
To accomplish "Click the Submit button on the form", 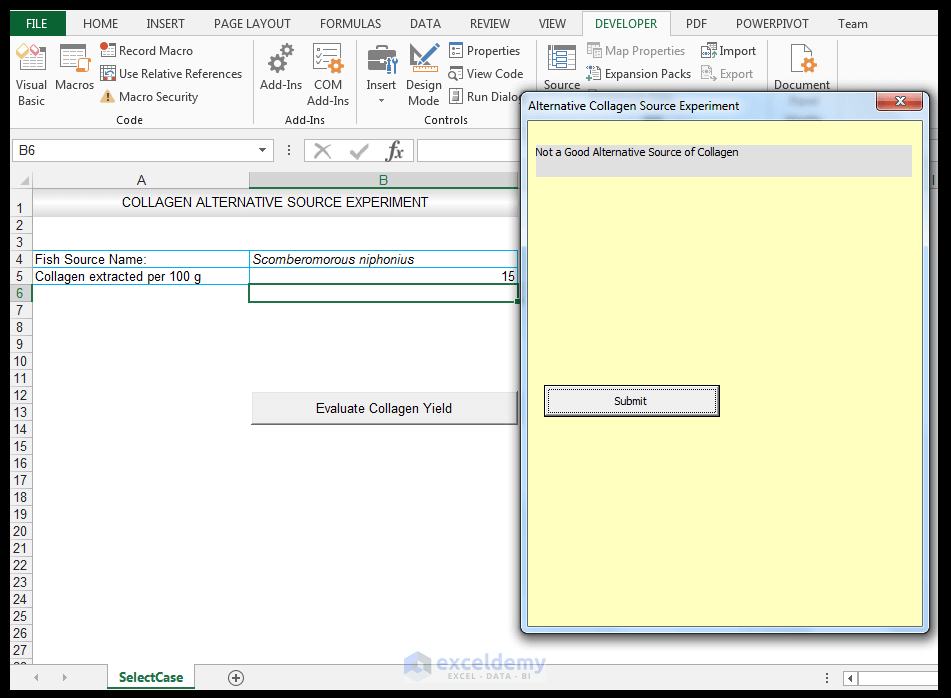I will pyautogui.click(x=631, y=400).
